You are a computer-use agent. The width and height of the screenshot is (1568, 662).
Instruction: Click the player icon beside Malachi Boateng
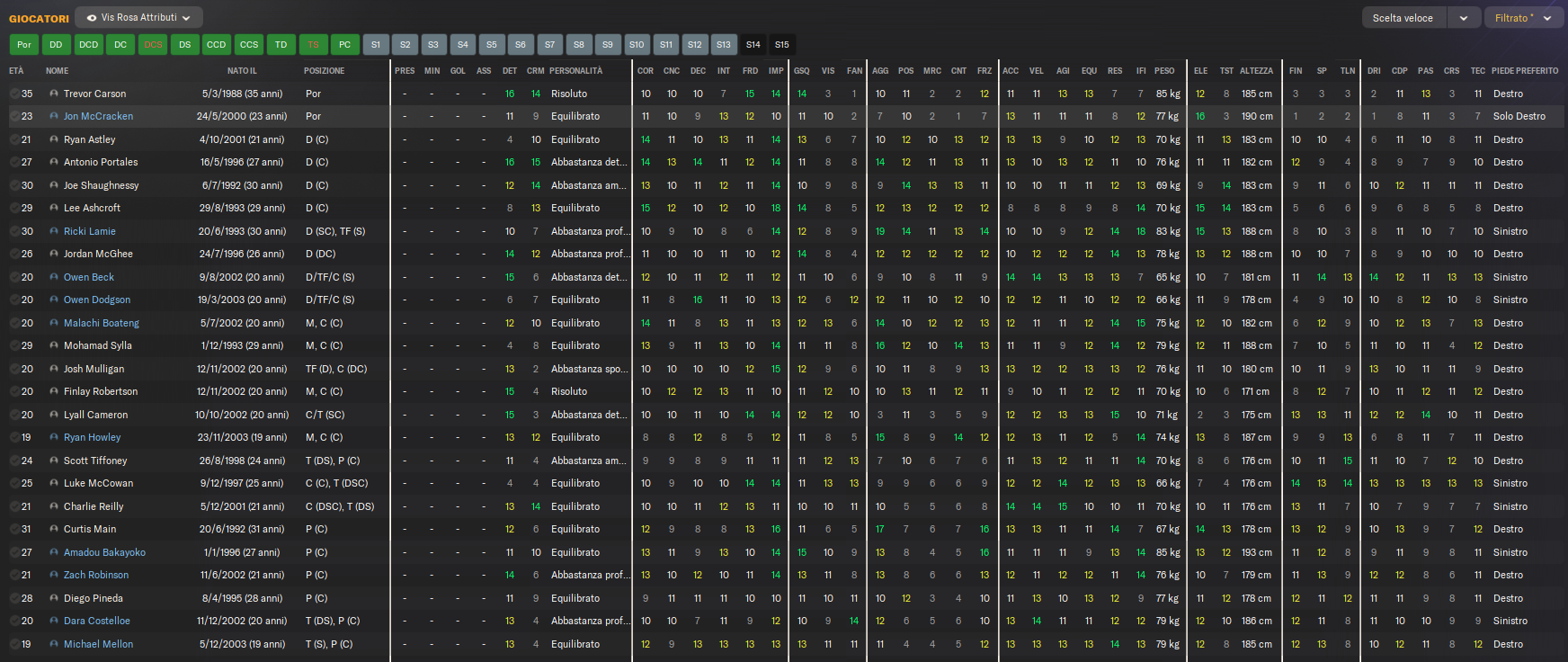pos(54,323)
